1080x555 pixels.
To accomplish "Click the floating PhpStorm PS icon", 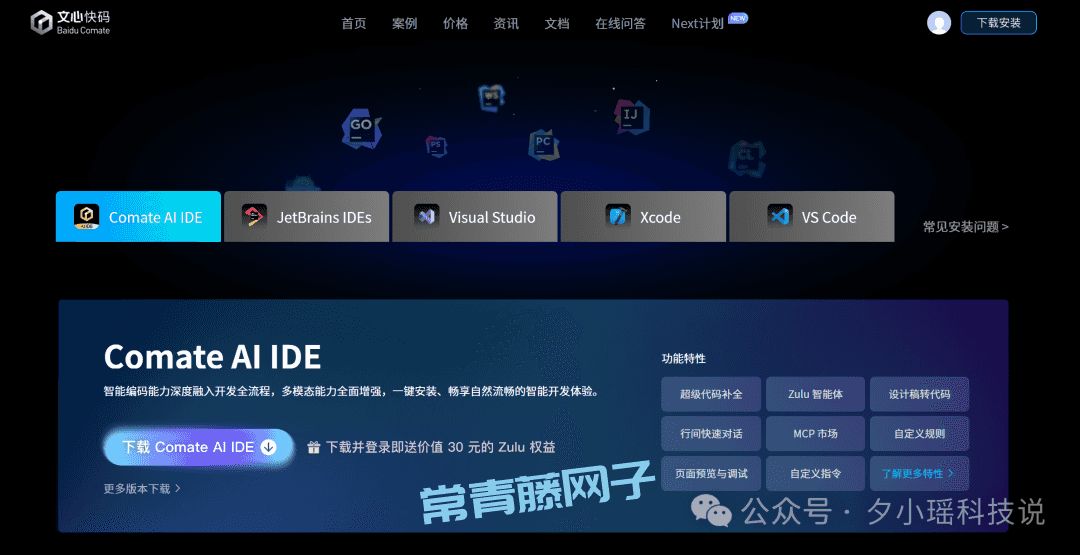I will (x=435, y=146).
